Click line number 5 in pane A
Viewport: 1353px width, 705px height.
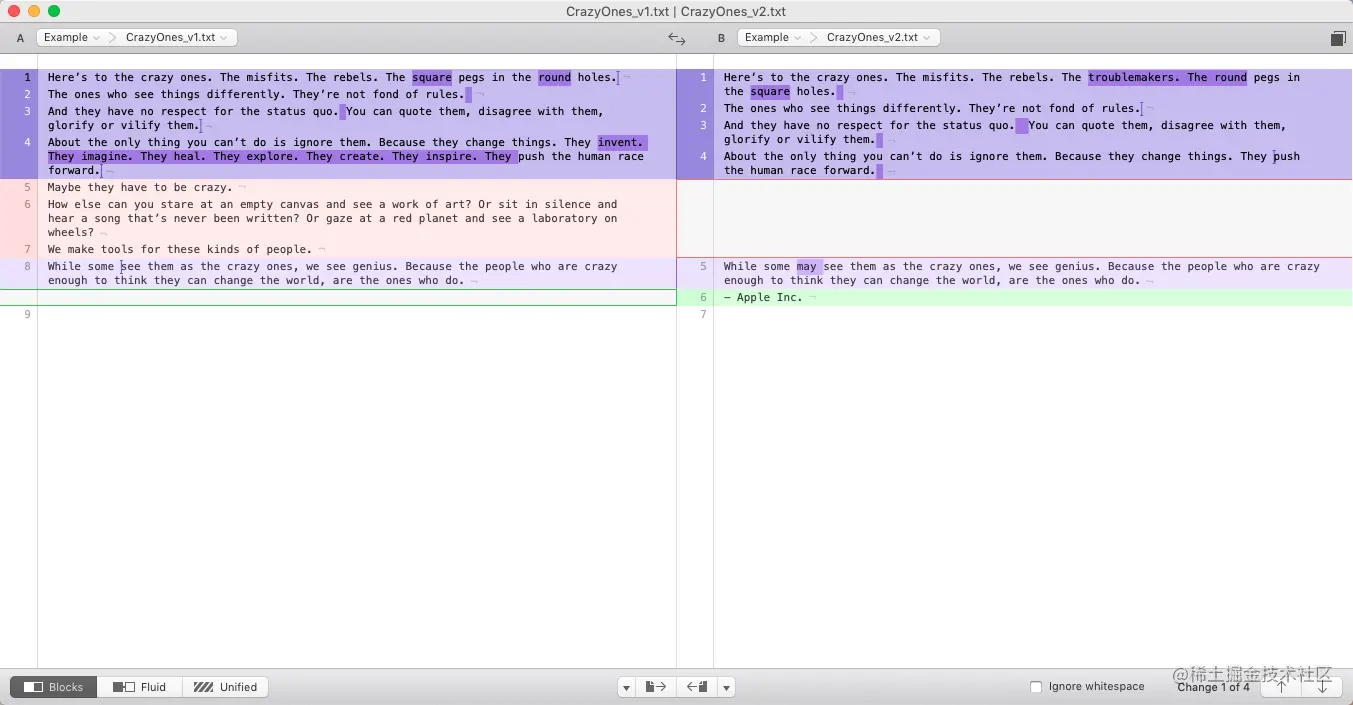coord(27,188)
